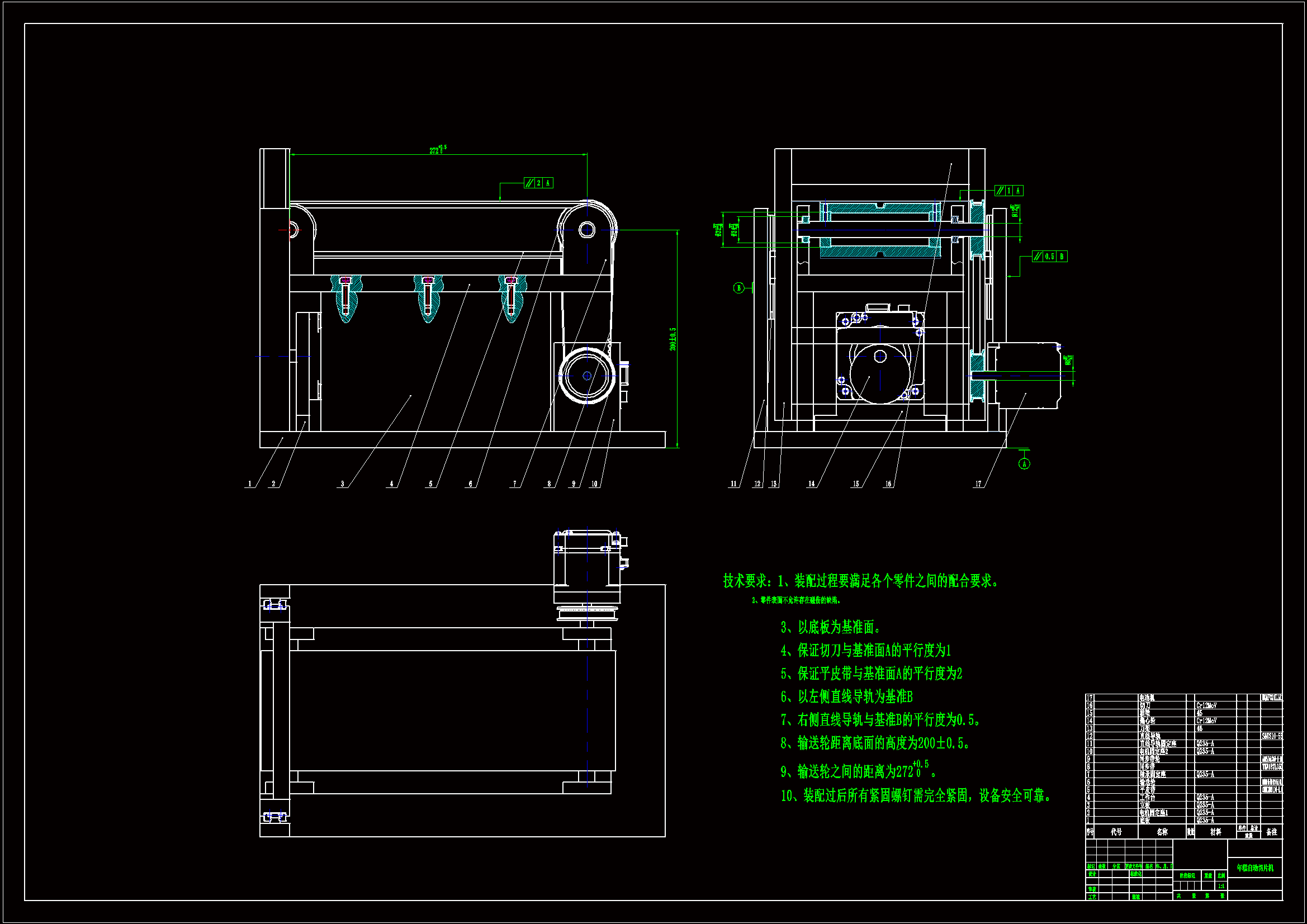Select parallelism tolerance frame 2 A
The image size is (1307, 924).
(x=538, y=183)
